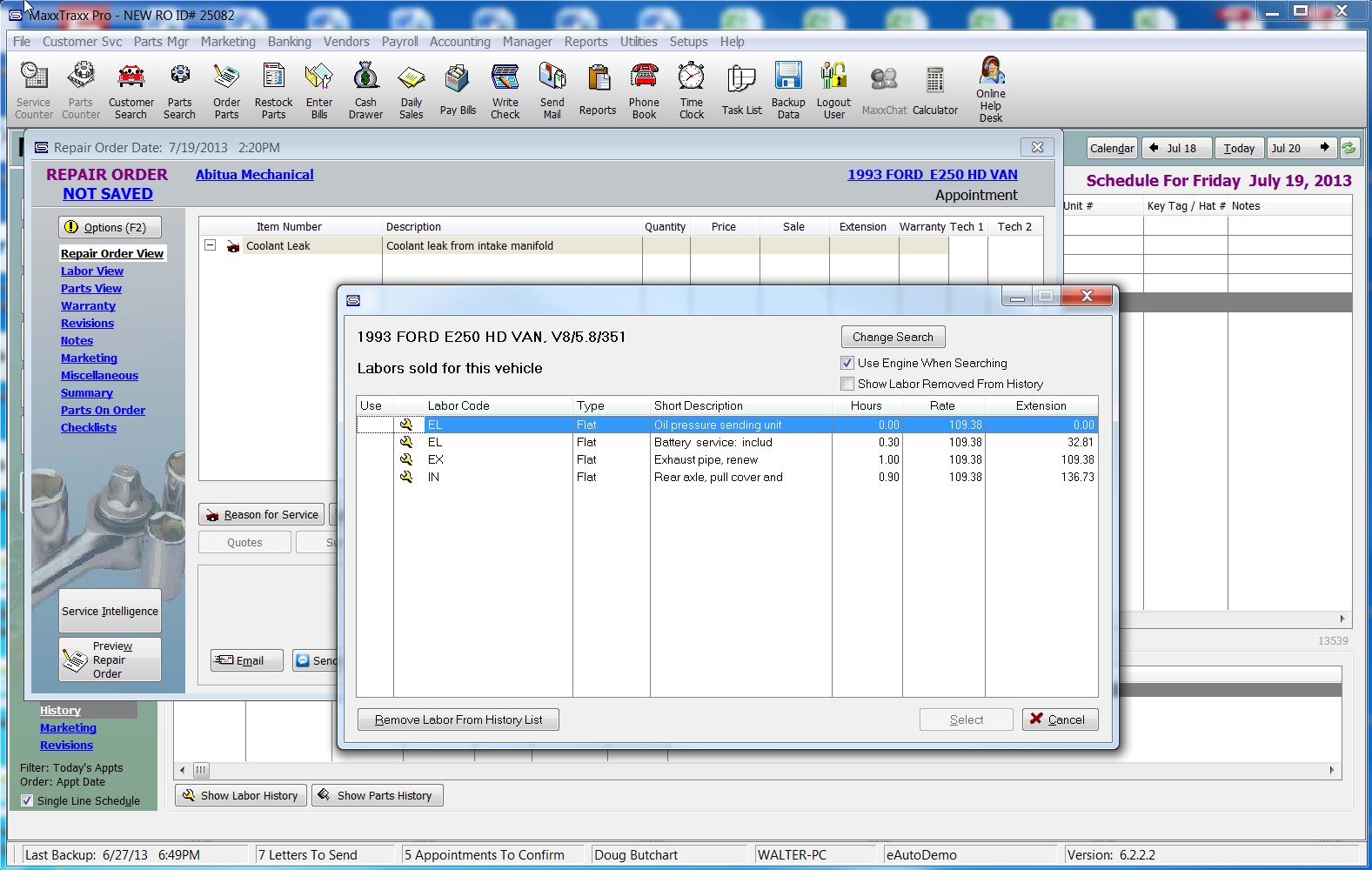
Task: Open MaxxChat from the toolbar
Action: coord(884,90)
